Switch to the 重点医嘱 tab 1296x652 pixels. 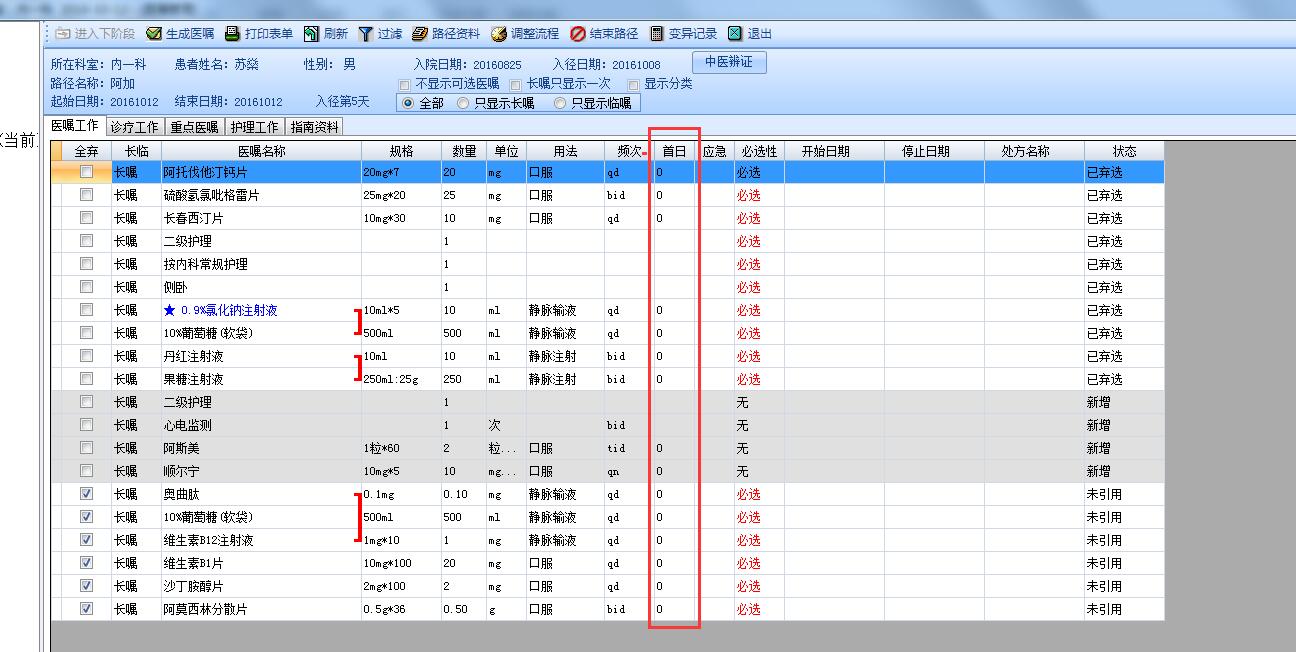tap(194, 127)
